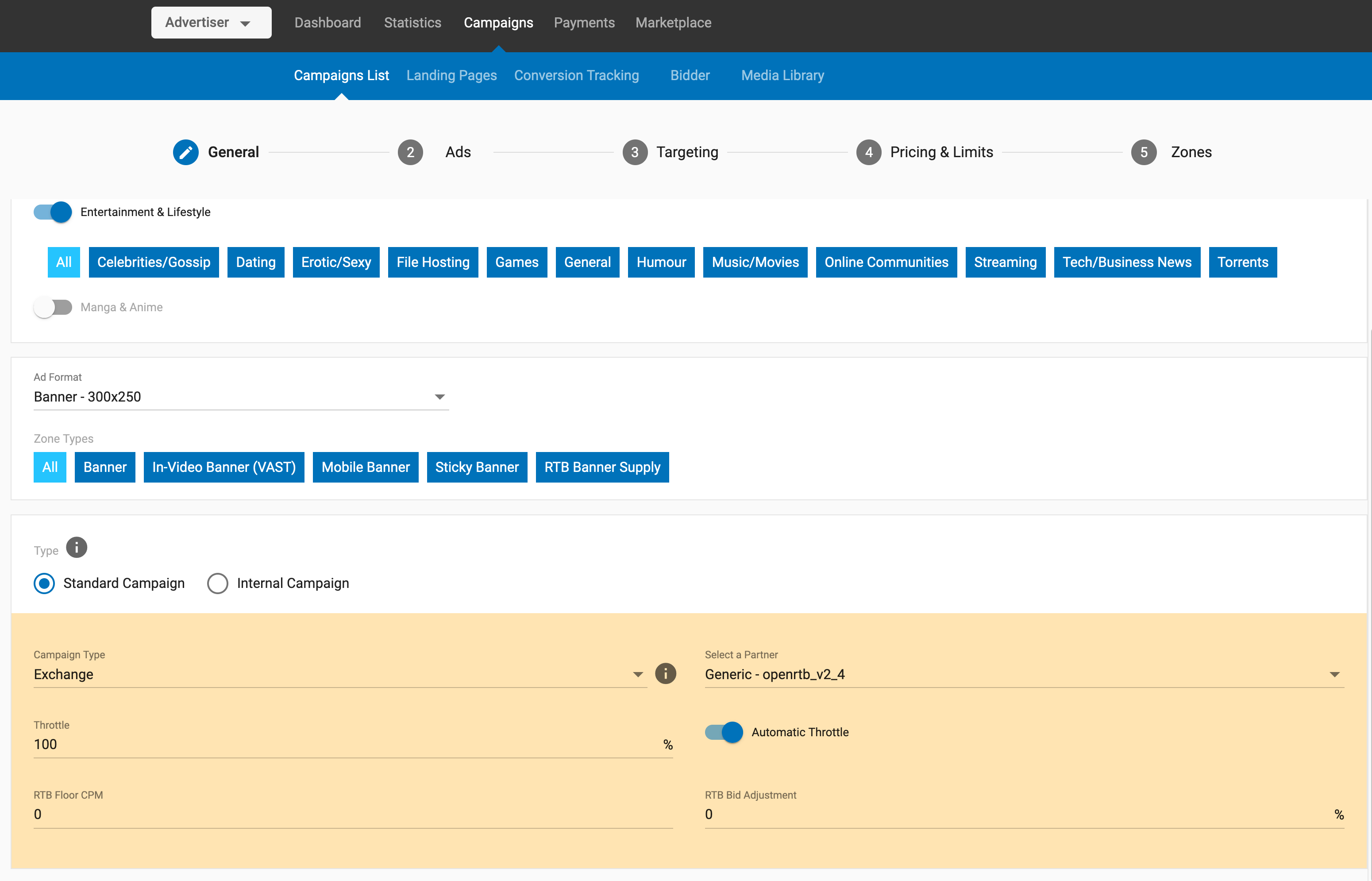Click the step 3 Targeting circle icon

click(634, 152)
